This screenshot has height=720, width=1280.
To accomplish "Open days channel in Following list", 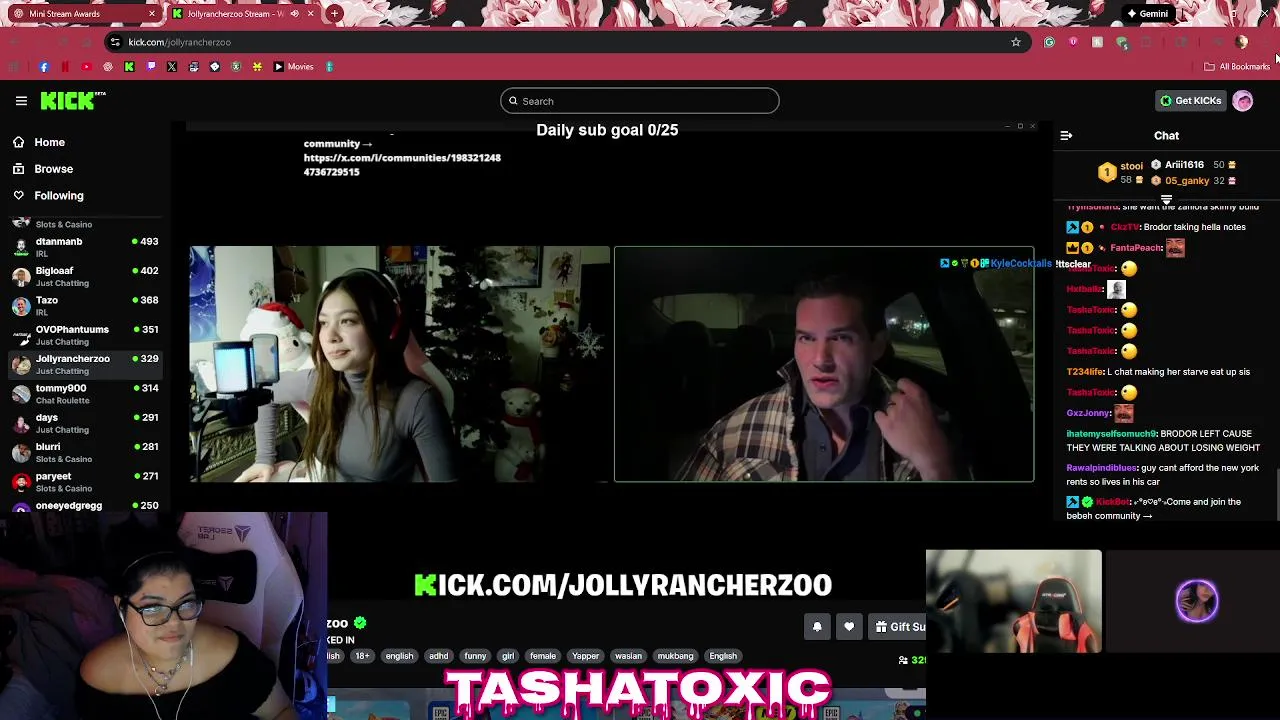I will click(85, 423).
